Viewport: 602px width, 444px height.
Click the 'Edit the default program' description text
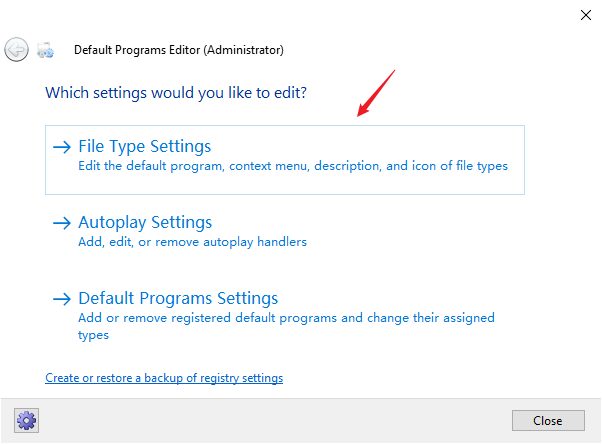click(292, 166)
